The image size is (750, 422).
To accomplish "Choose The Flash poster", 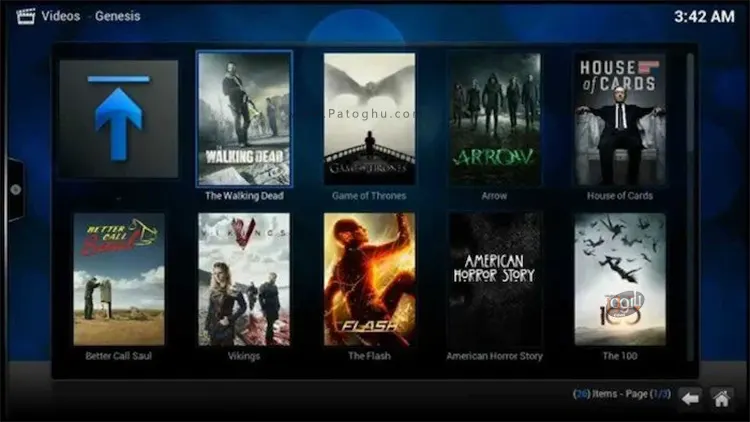I will click(x=369, y=279).
